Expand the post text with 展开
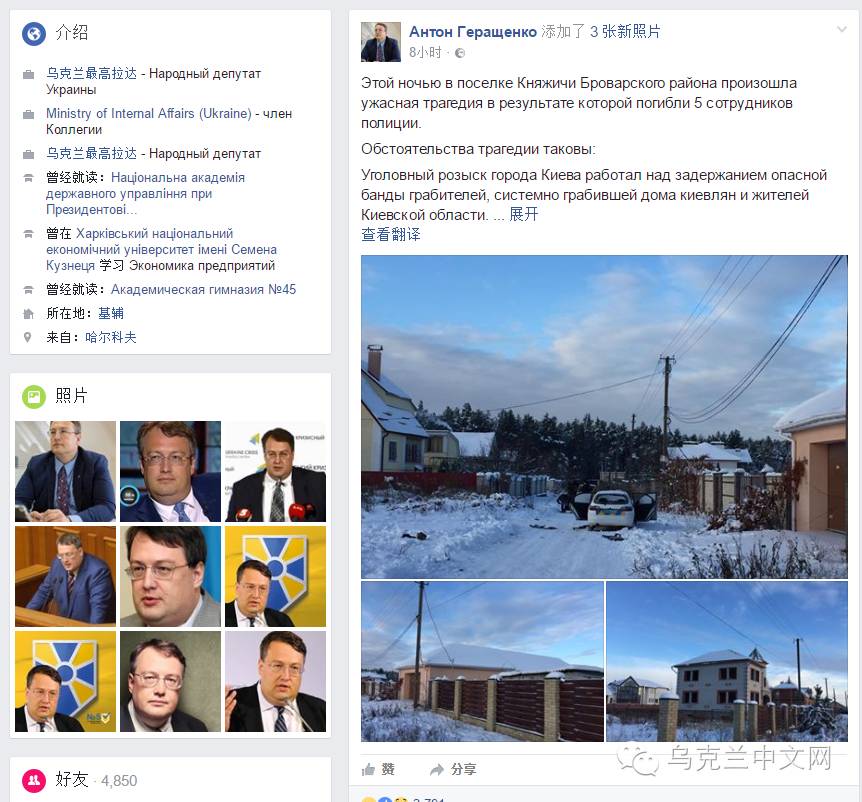The width and height of the screenshot is (862, 802). click(x=523, y=214)
